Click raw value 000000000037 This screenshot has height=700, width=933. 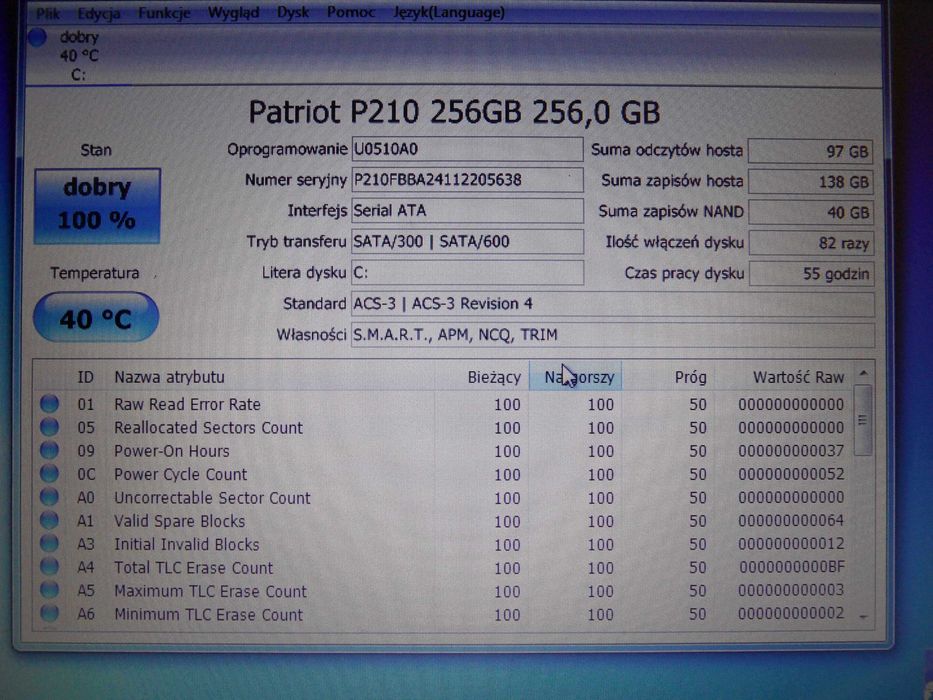[x=791, y=451]
